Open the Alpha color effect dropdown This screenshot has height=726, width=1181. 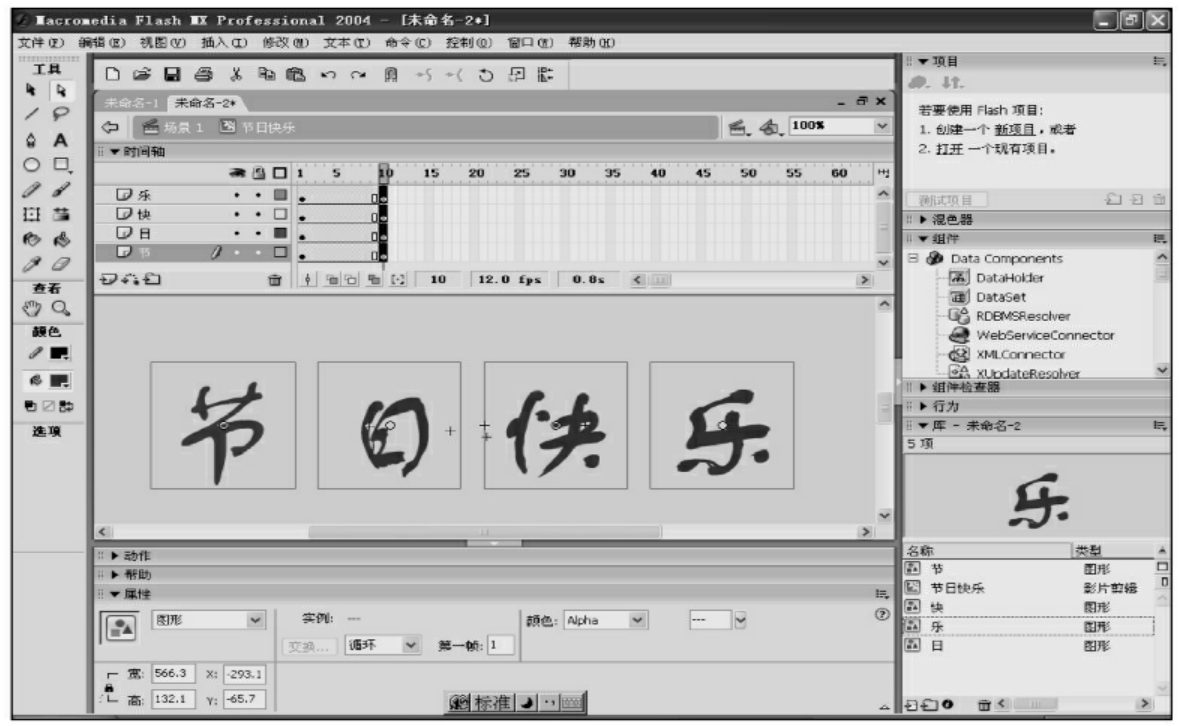pos(638,620)
